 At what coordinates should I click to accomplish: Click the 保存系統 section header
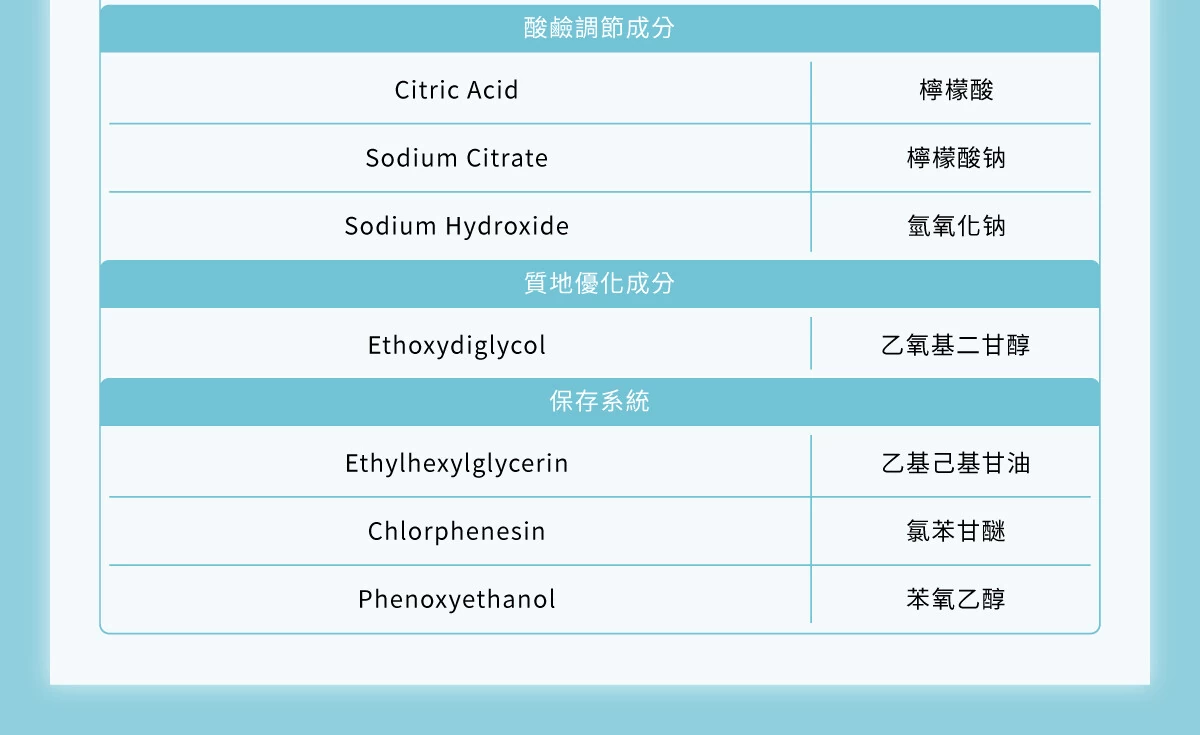tap(600, 402)
